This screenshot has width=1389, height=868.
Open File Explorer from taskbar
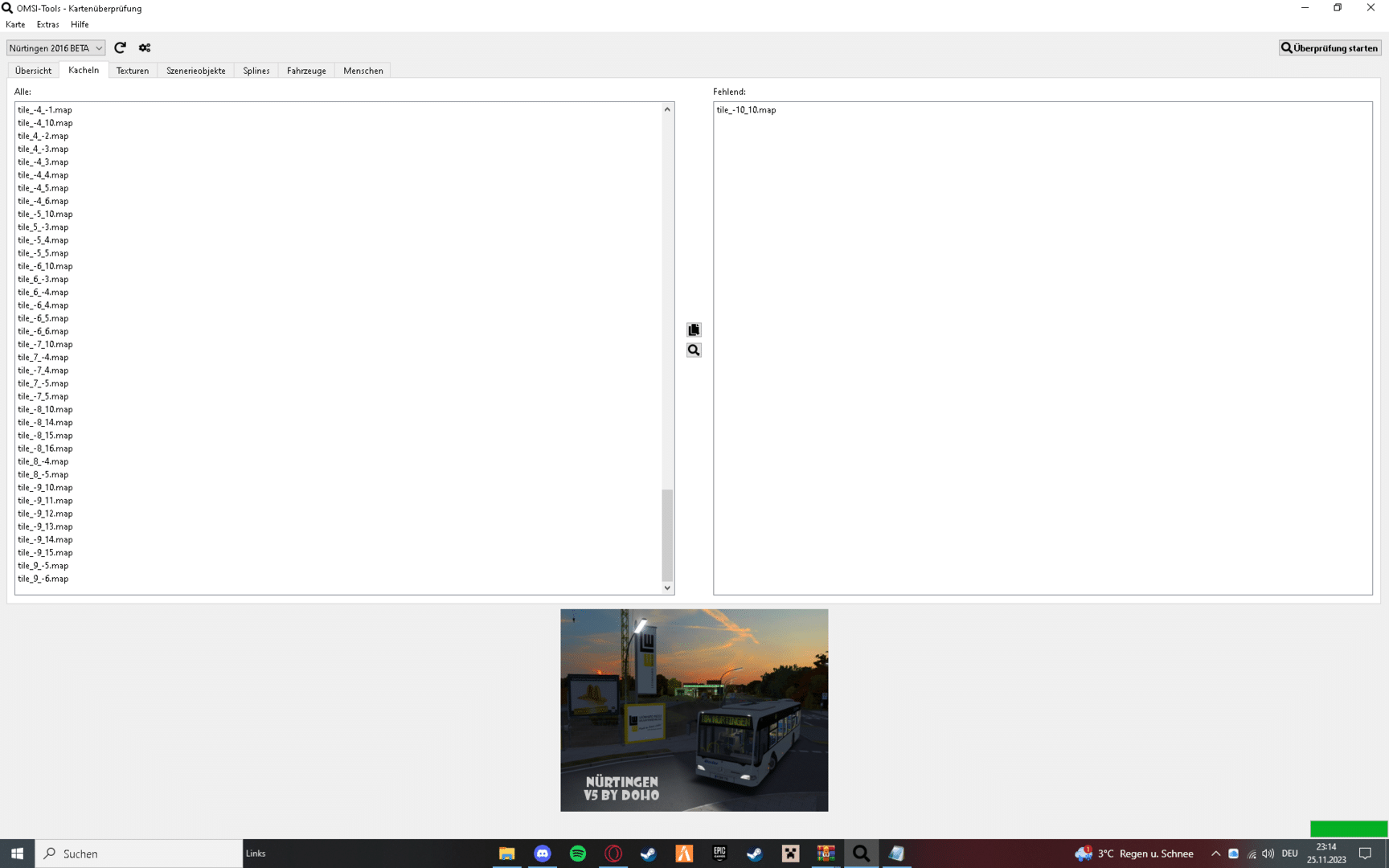(x=506, y=854)
